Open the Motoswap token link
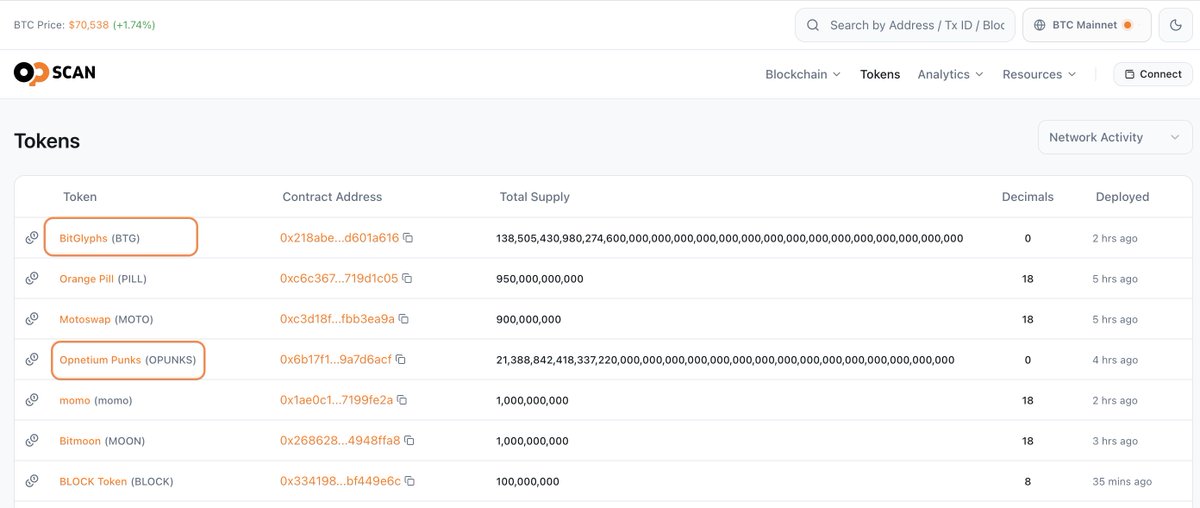The image size is (1200, 508). tap(86, 319)
